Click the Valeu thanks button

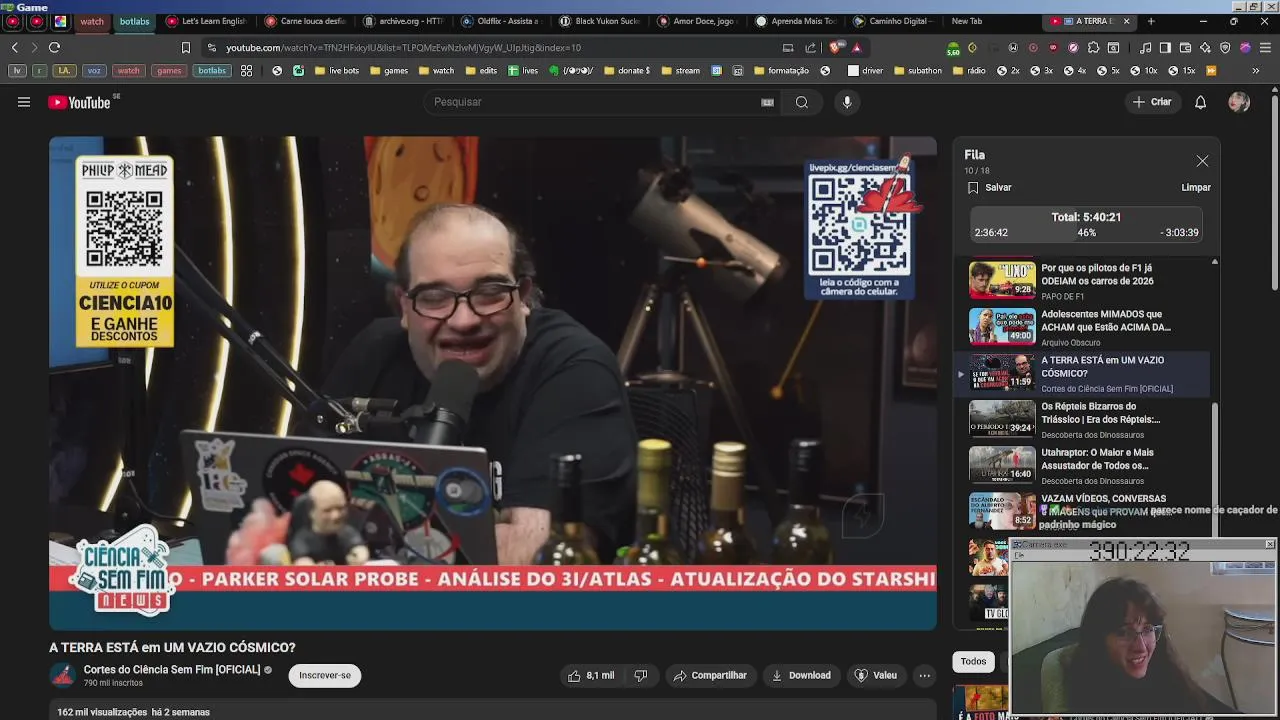click(x=875, y=676)
